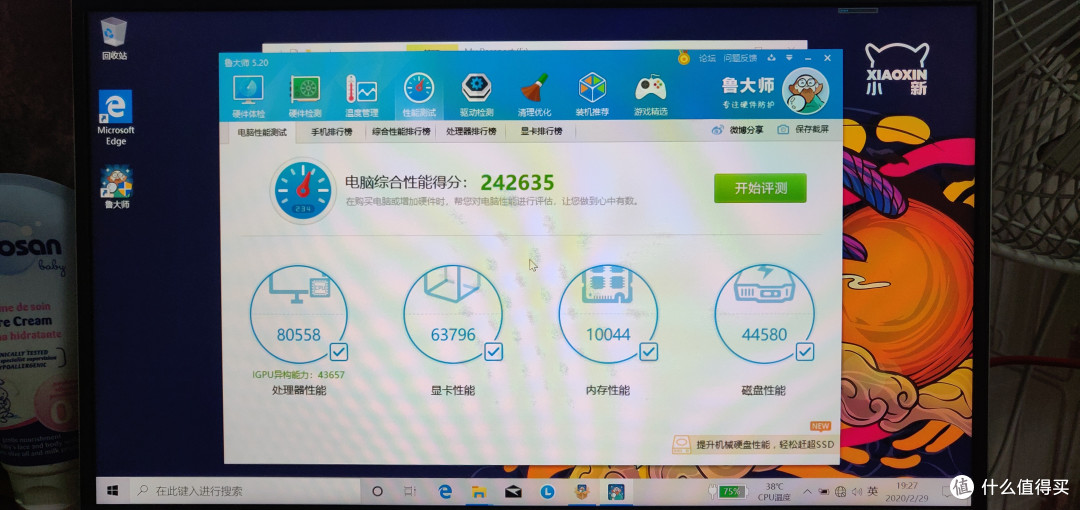Click the disk score 44580 circle
The height and width of the screenshot is (510, 1080).
[764, 314]
